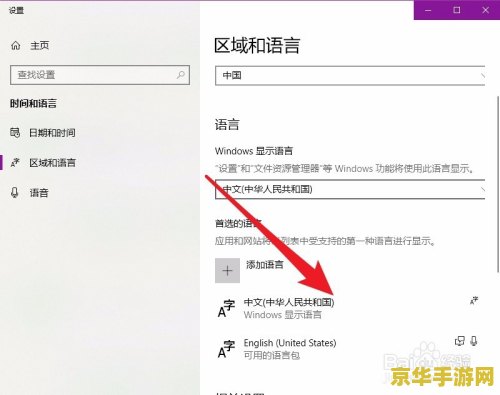This screenshot has width=500, height=395.
Task: Click 添加语言 button label
Action: [x=265, y=265]
